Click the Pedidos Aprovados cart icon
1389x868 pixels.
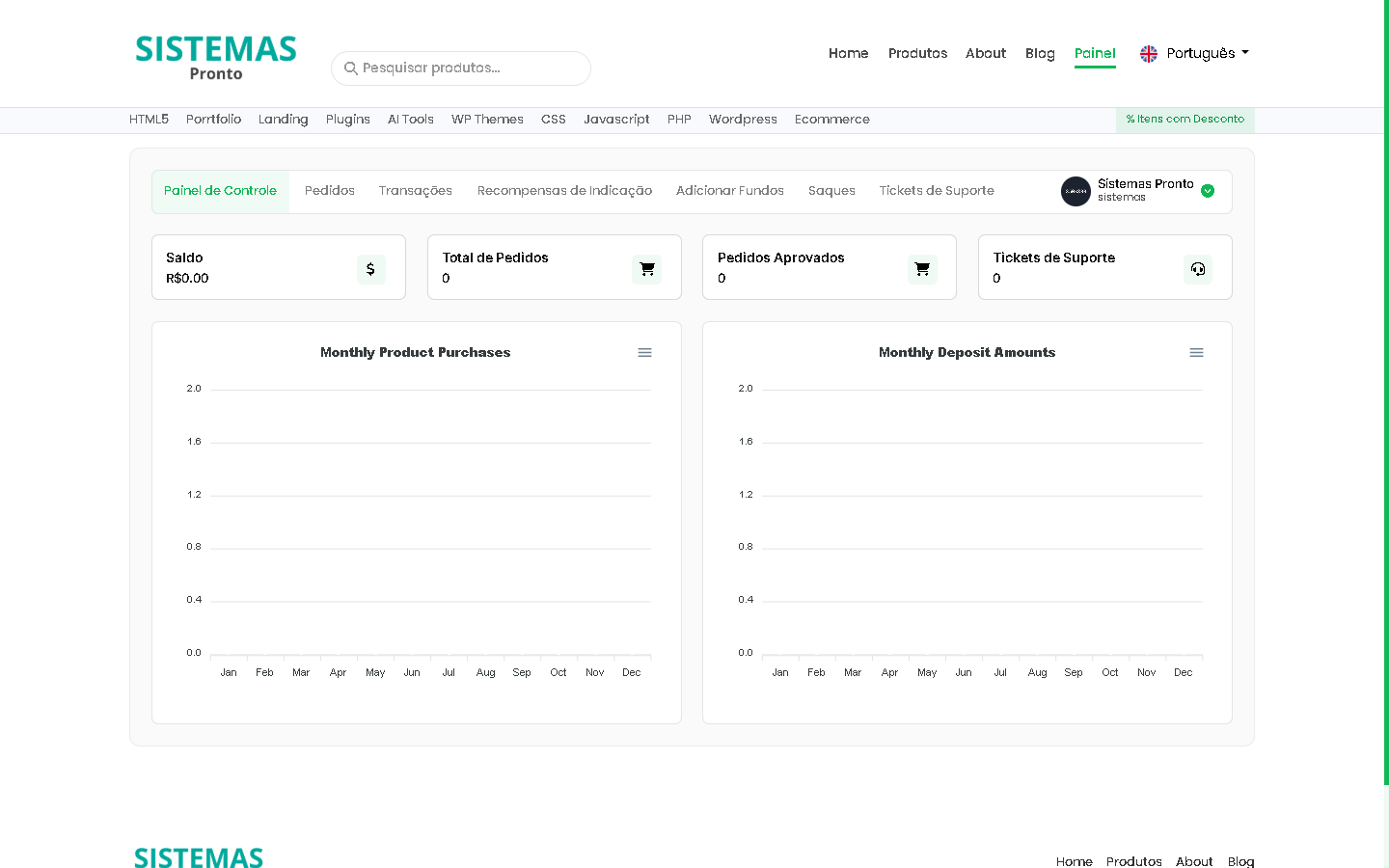pos(922,269)
